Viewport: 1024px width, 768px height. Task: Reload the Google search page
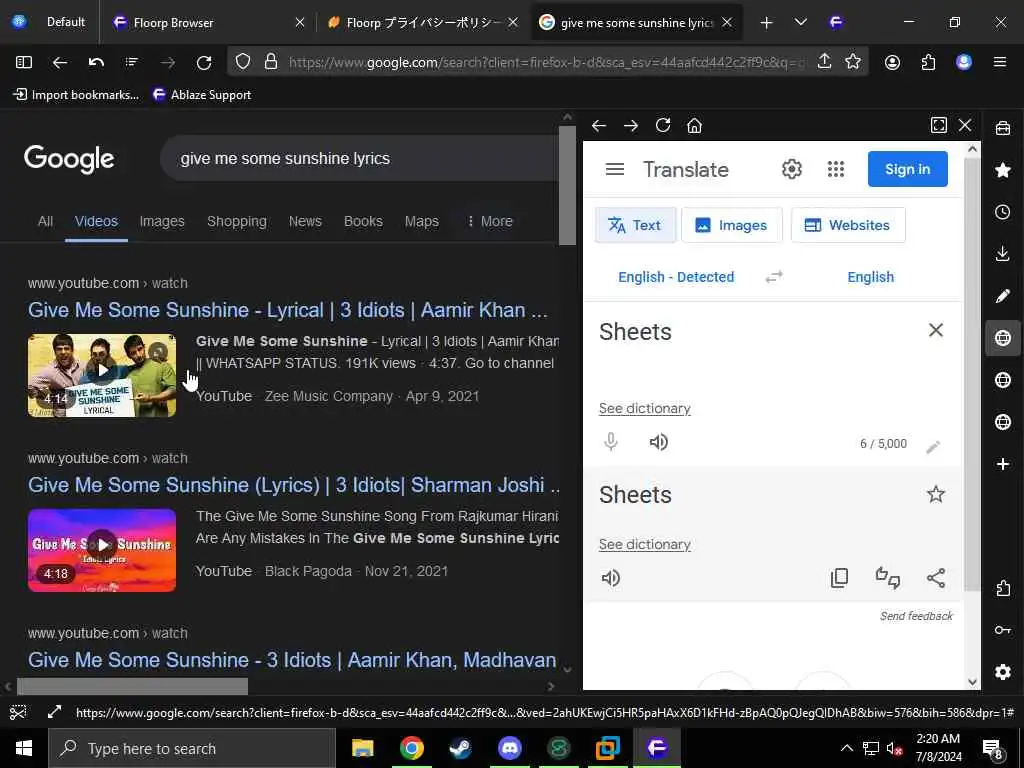pyautogui.click(x=204, y=62)
